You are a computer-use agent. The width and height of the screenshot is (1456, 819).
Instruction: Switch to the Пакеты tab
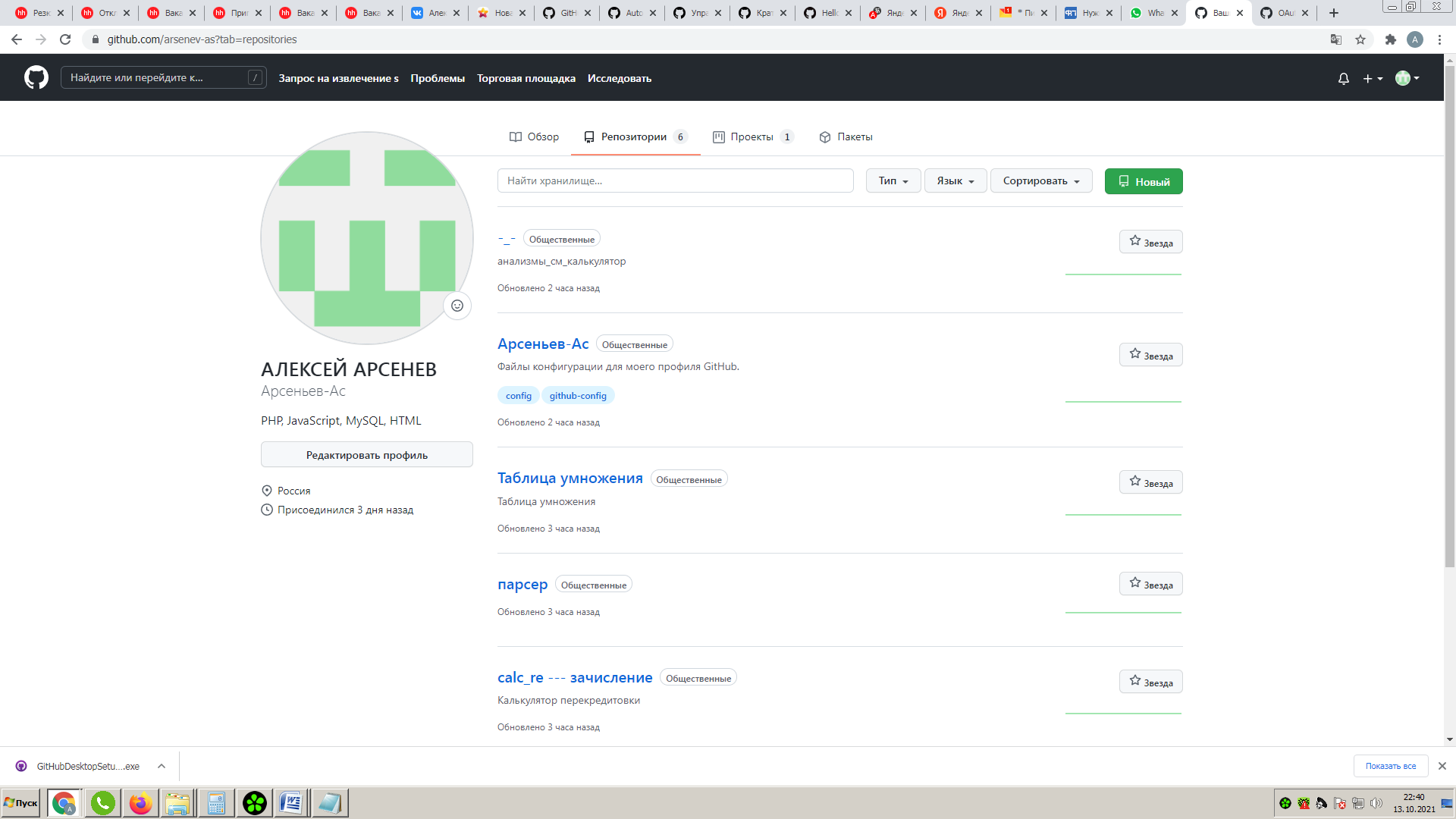click(846, 136)
